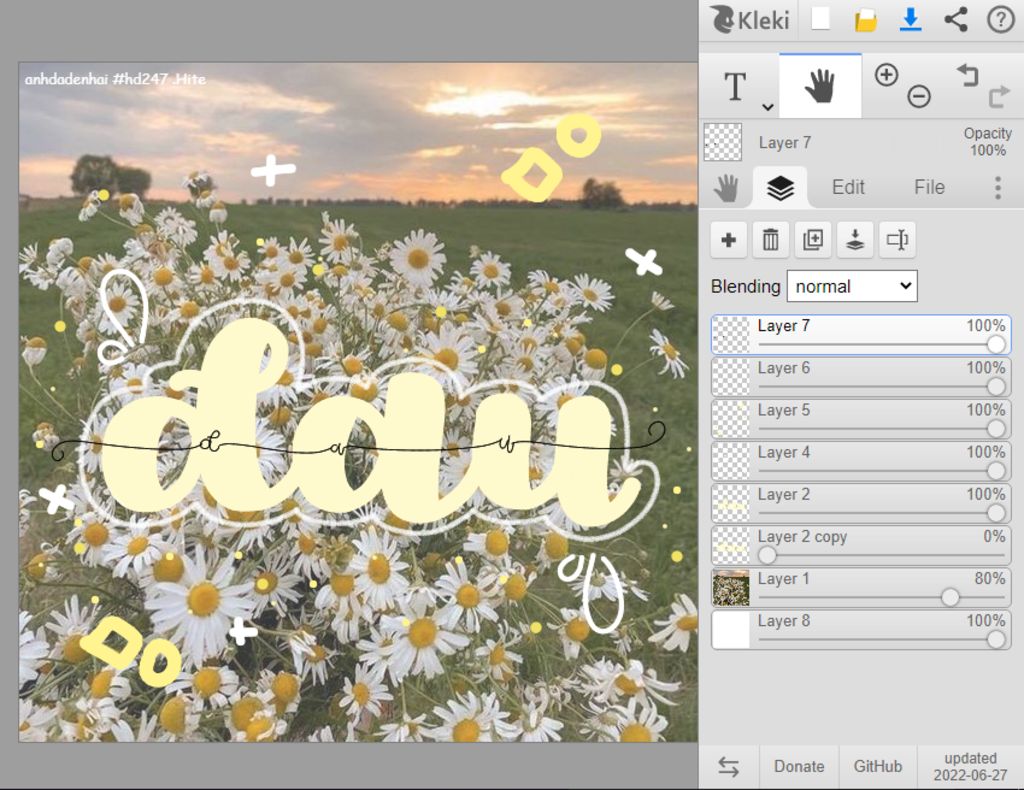Click Layer 1 daisy photo thumbnail
This screenshot has height=790, width=1024.
[x=731, y=588]
